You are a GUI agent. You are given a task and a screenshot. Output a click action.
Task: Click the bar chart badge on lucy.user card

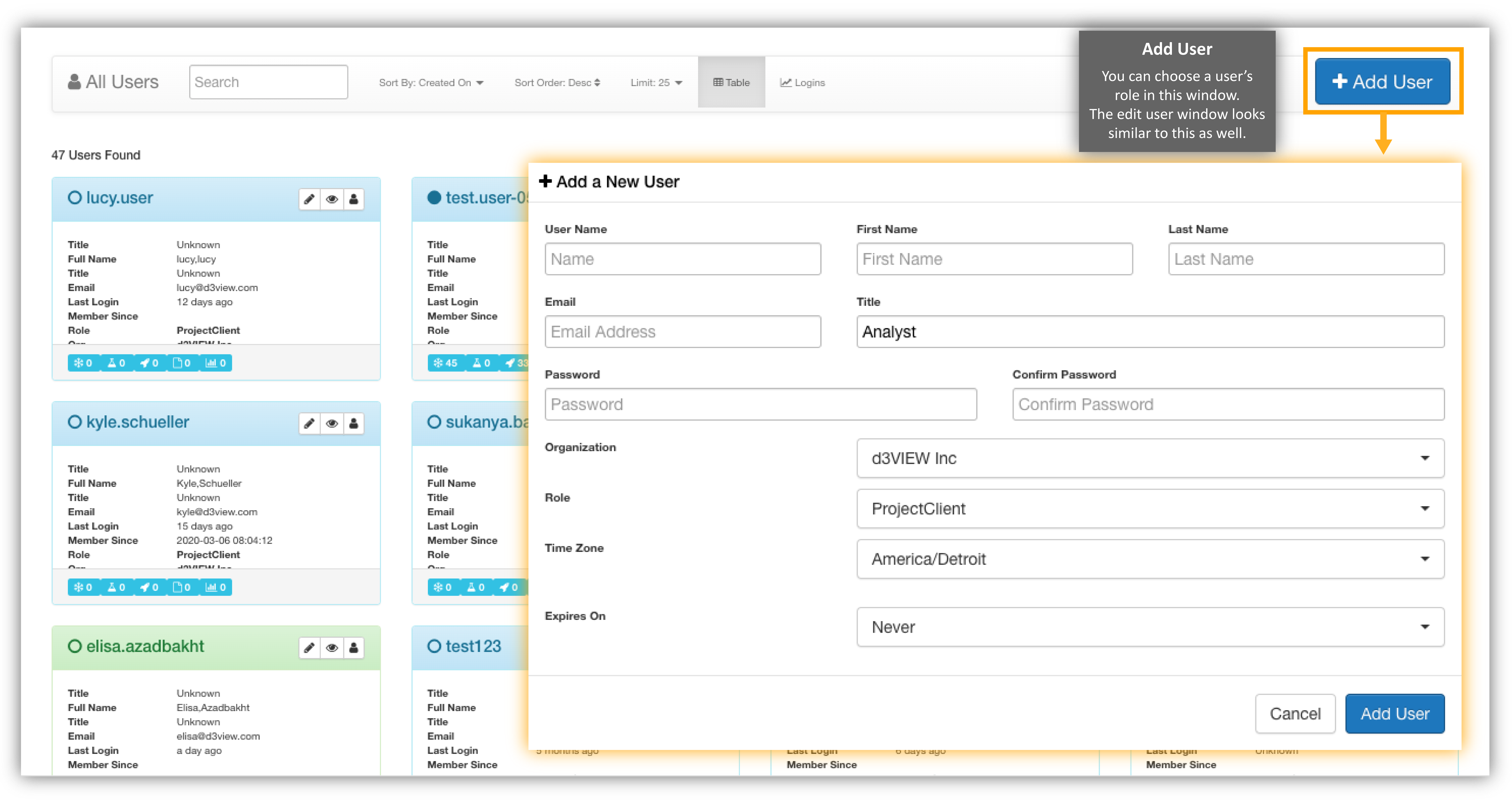click(x=216, y=363)
